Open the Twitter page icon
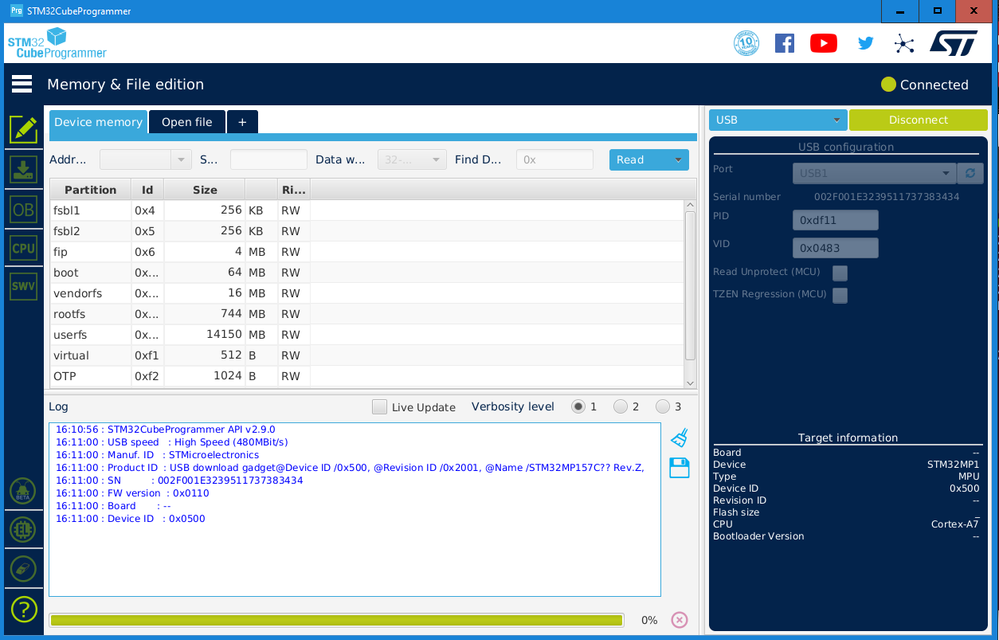999x640 pixels. pos(865,43)
